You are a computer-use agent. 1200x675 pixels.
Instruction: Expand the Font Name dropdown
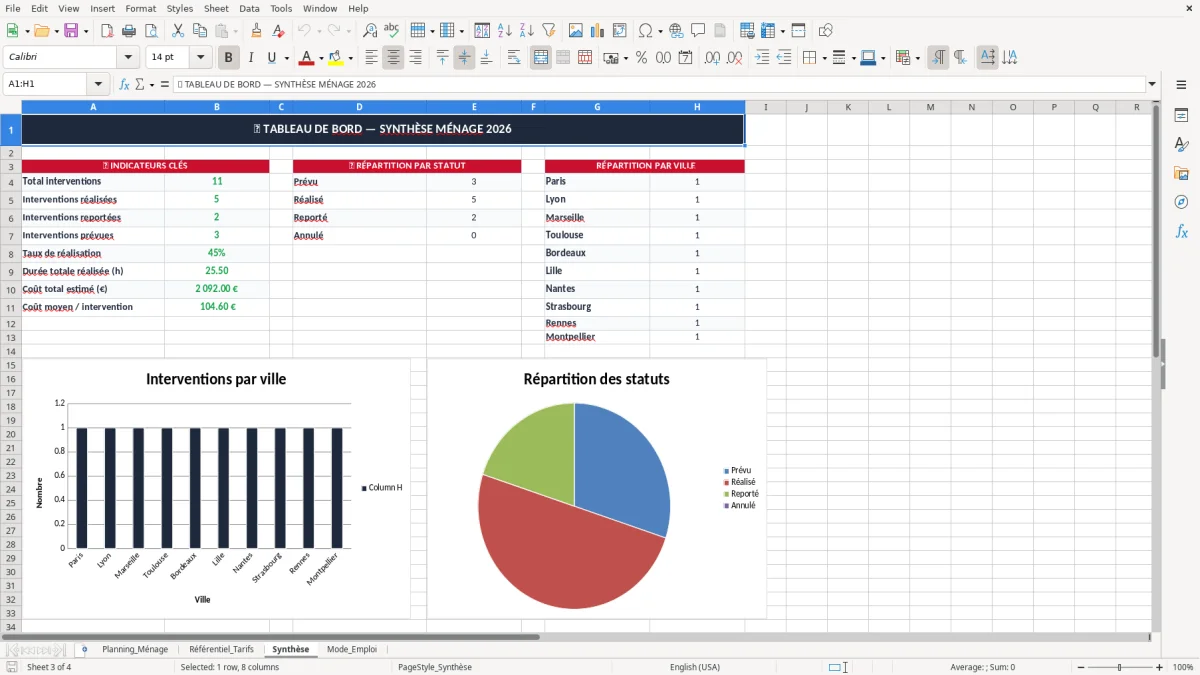pos(128,58)
